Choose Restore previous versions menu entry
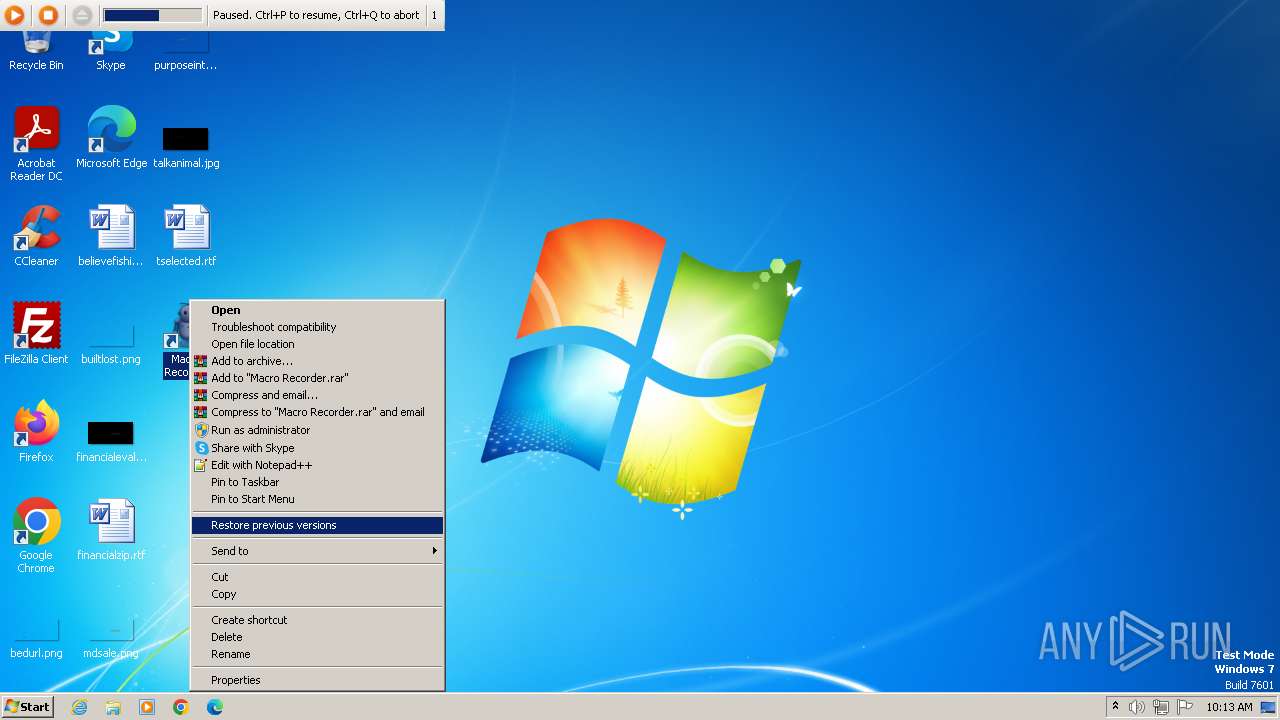The image size is (1280, 720). pos(317,525)
